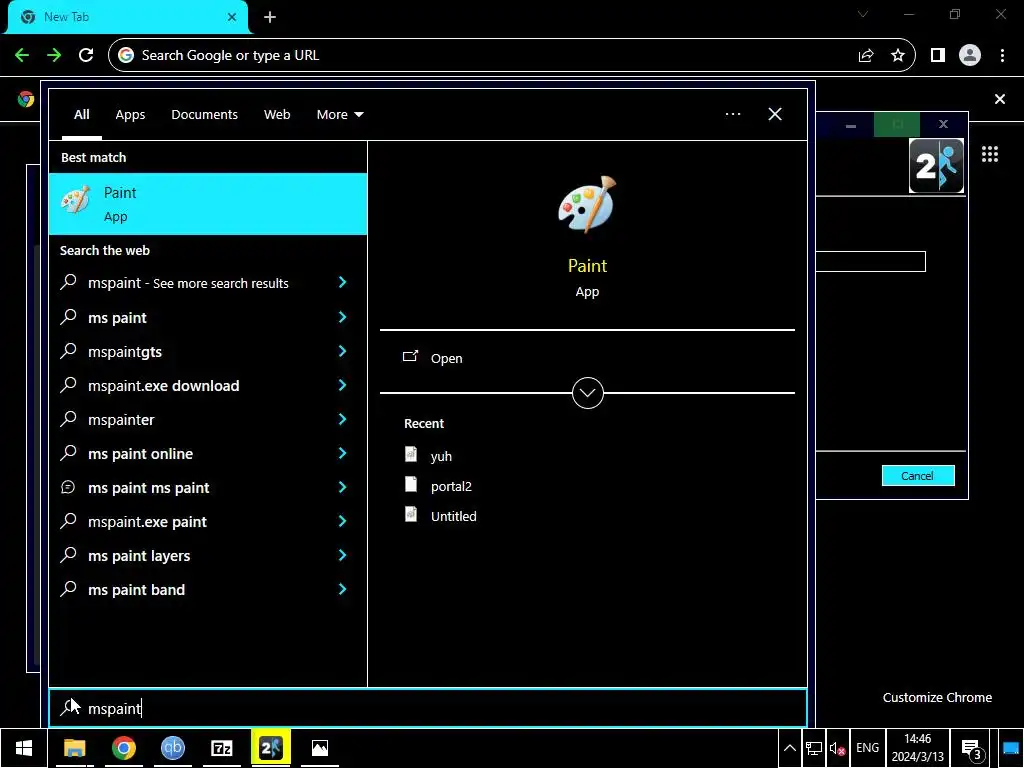This screenshot has width=1024, height=768.
Task: Click muted volume tray icon
Action: [838, 748]
